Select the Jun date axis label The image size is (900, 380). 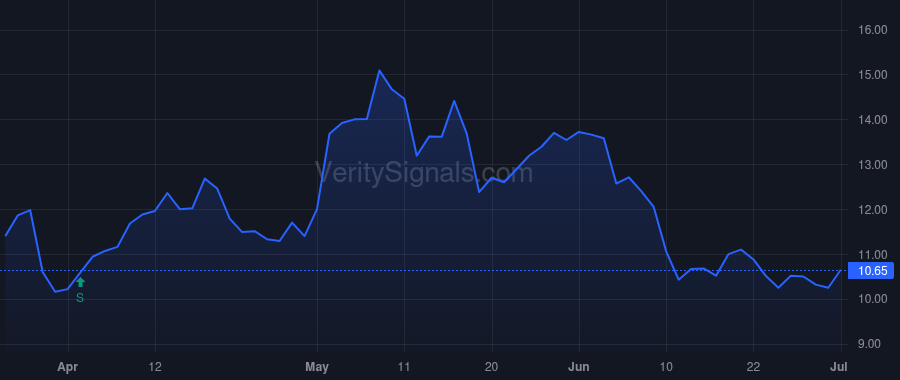tap(579, 366)
